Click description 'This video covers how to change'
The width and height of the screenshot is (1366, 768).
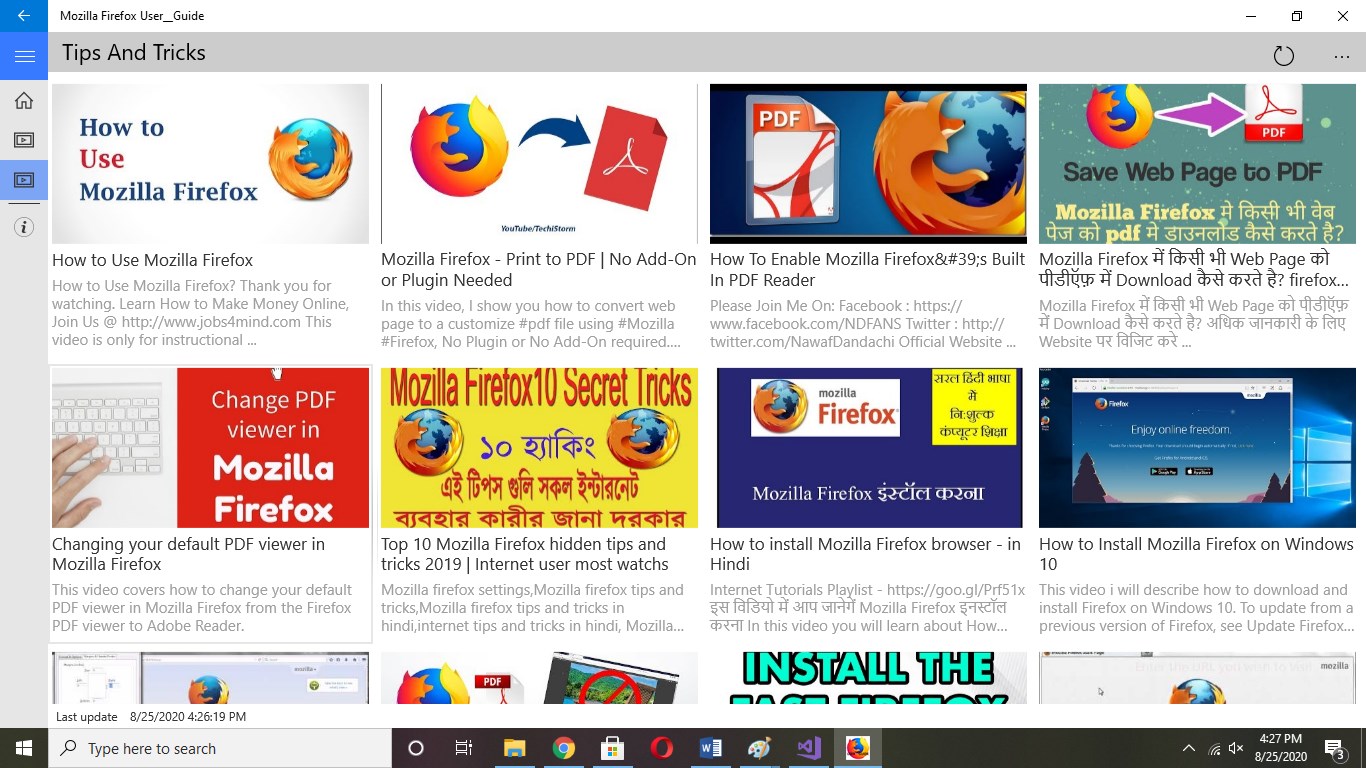tap(202, 608)
